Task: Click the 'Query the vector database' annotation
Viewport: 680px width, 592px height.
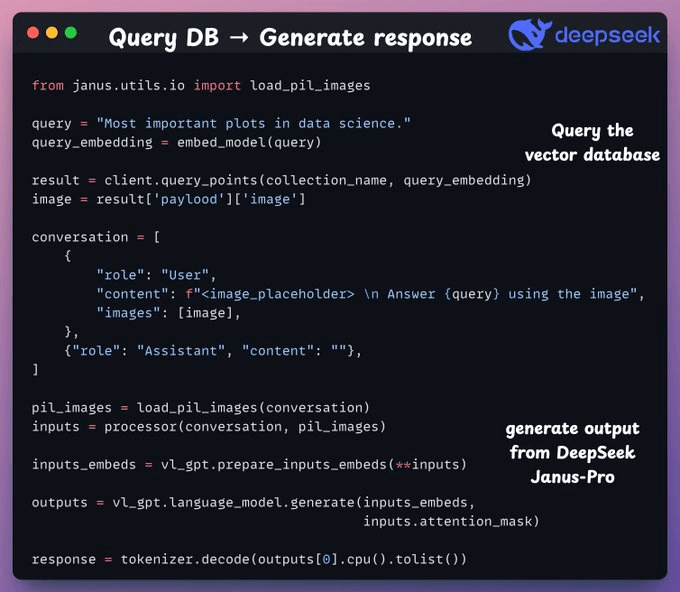Action: pos(592,143)
